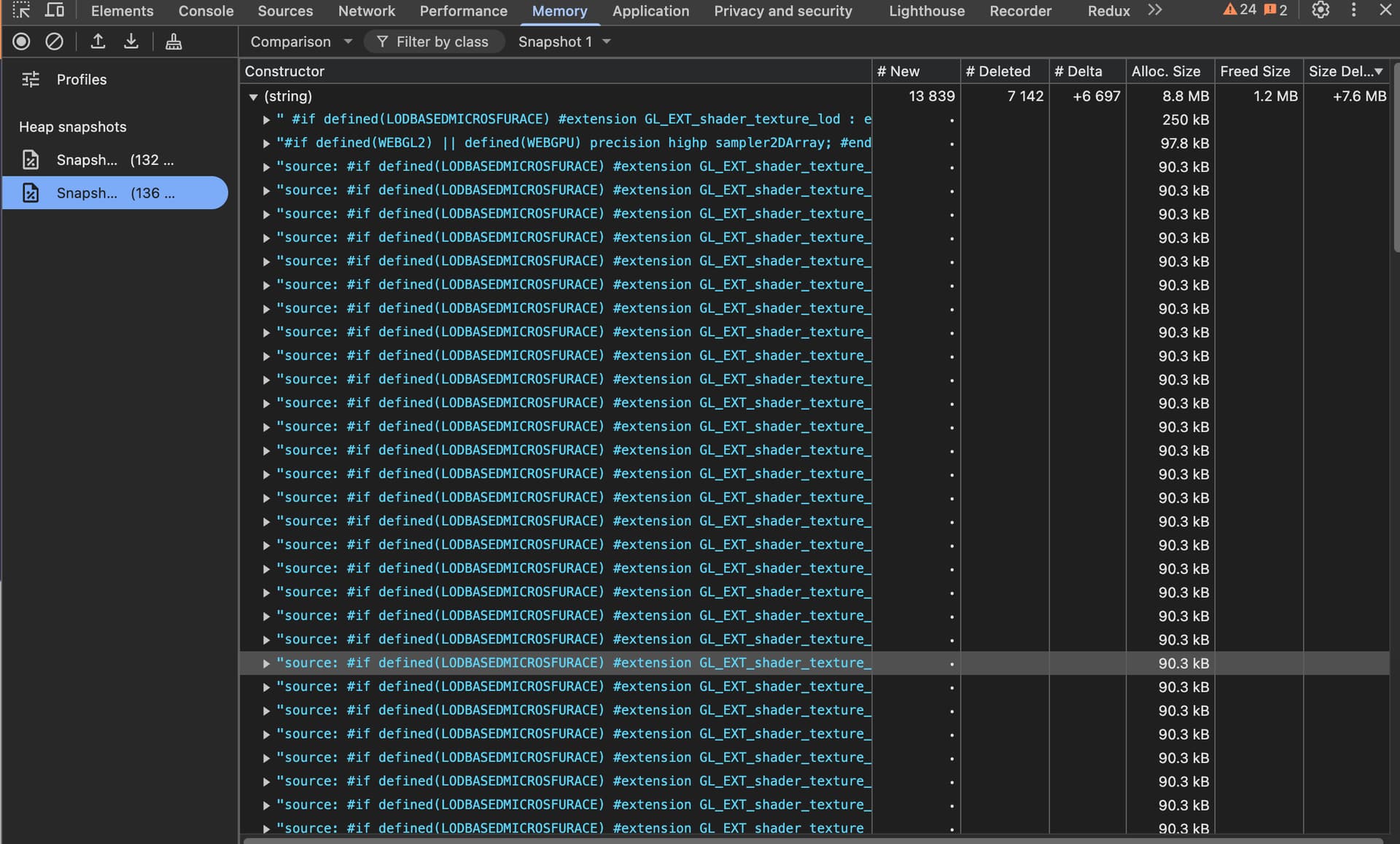
Task: Open the Comparison perspective dropdown
Action: 300,42
